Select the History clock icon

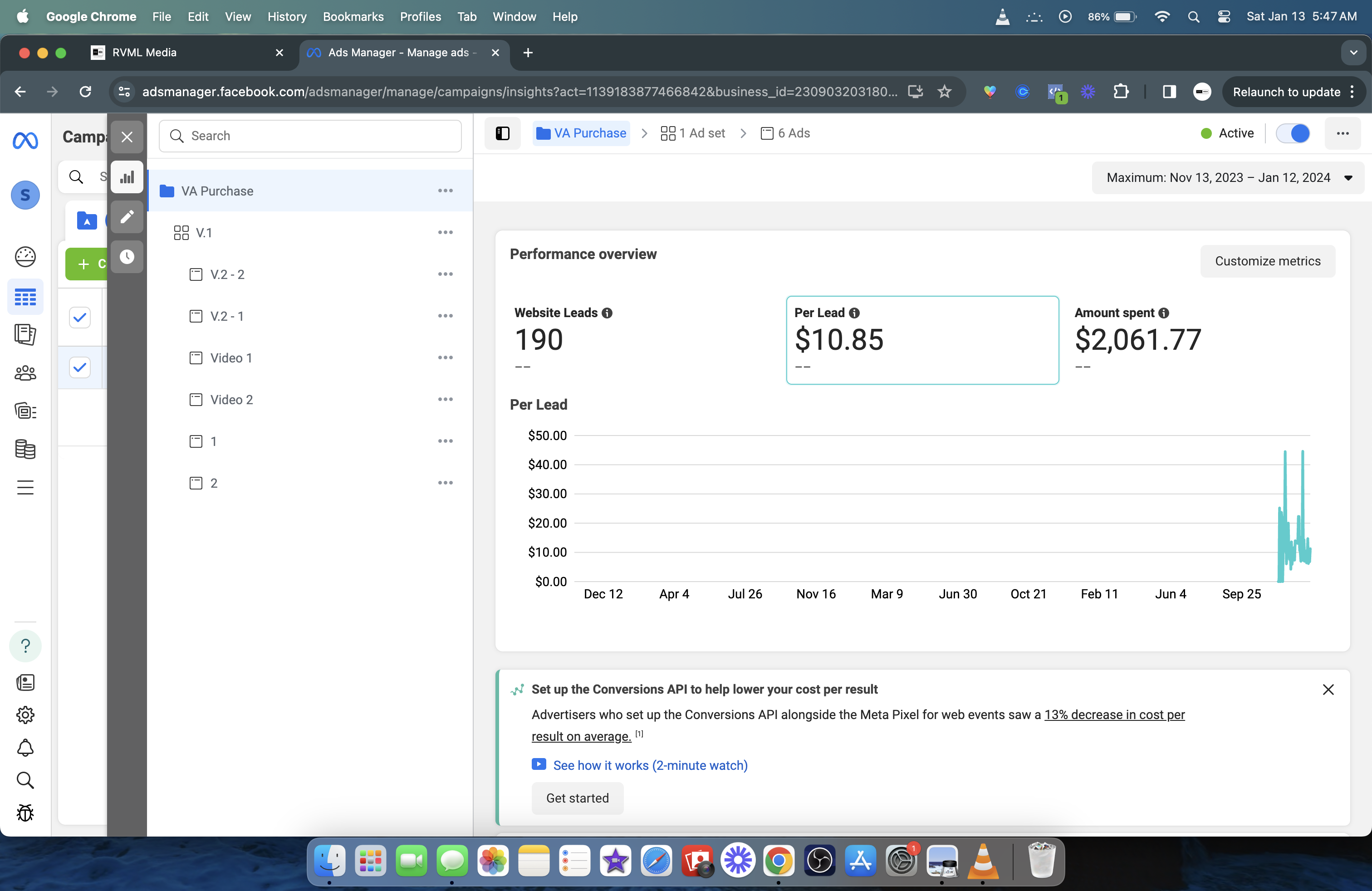click(x=127, y=256)
